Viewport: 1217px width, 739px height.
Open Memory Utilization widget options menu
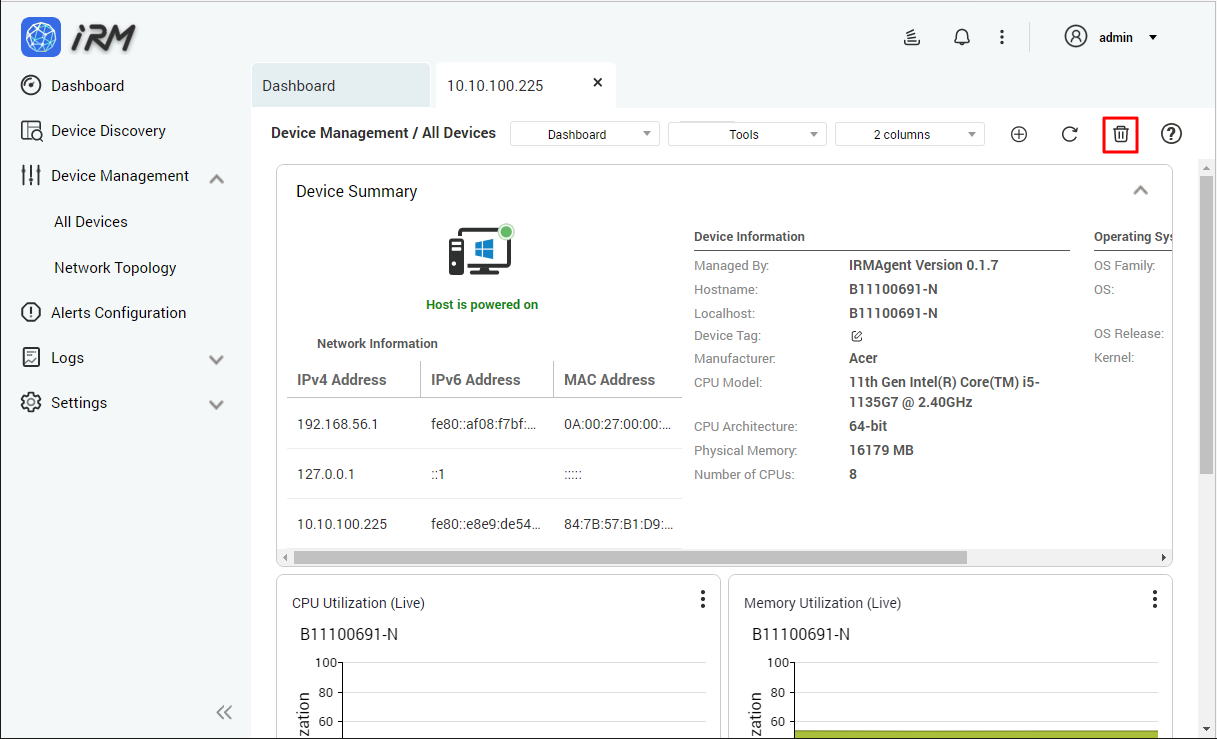(1155, 598)
